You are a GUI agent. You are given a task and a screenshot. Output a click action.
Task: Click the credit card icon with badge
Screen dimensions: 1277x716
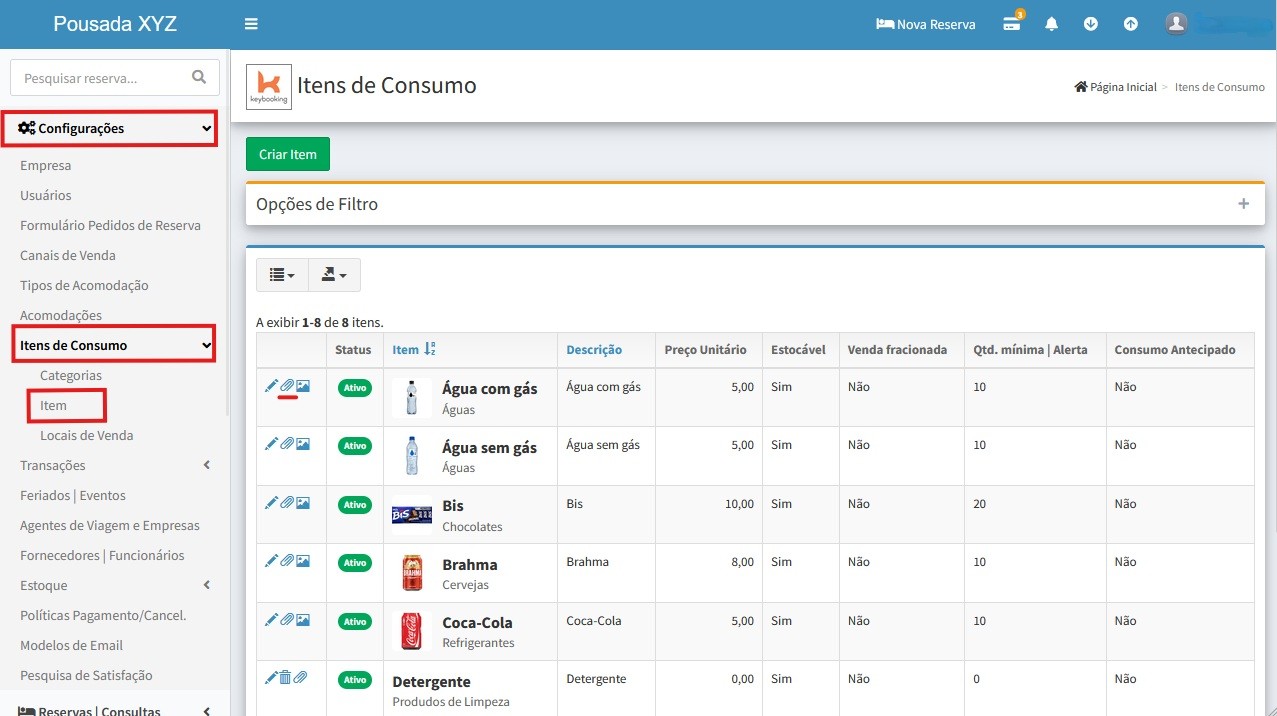(1012, 24)
